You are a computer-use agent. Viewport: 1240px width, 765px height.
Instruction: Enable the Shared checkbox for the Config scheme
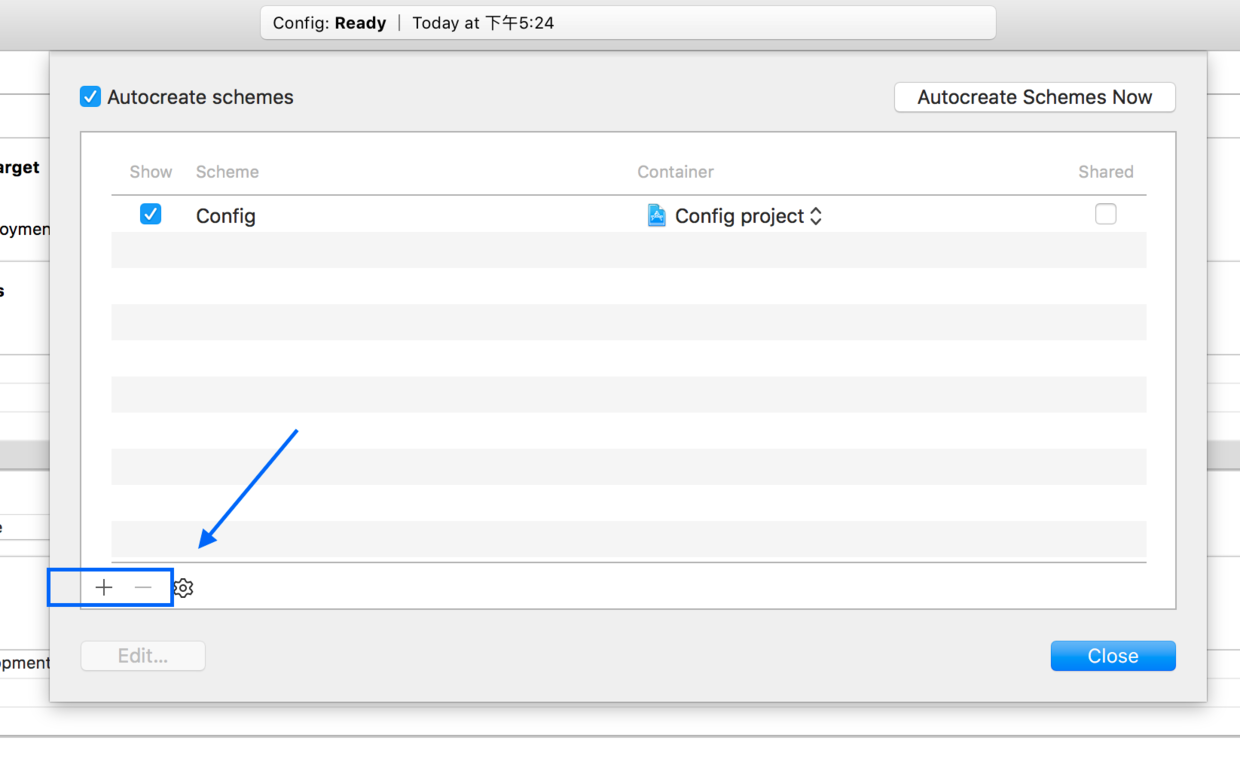1105,214
